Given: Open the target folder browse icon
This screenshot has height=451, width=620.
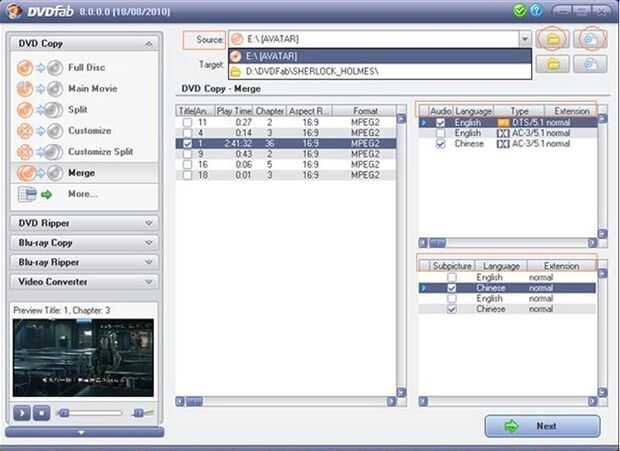Looking at the screenshot, I should [553, 64].
